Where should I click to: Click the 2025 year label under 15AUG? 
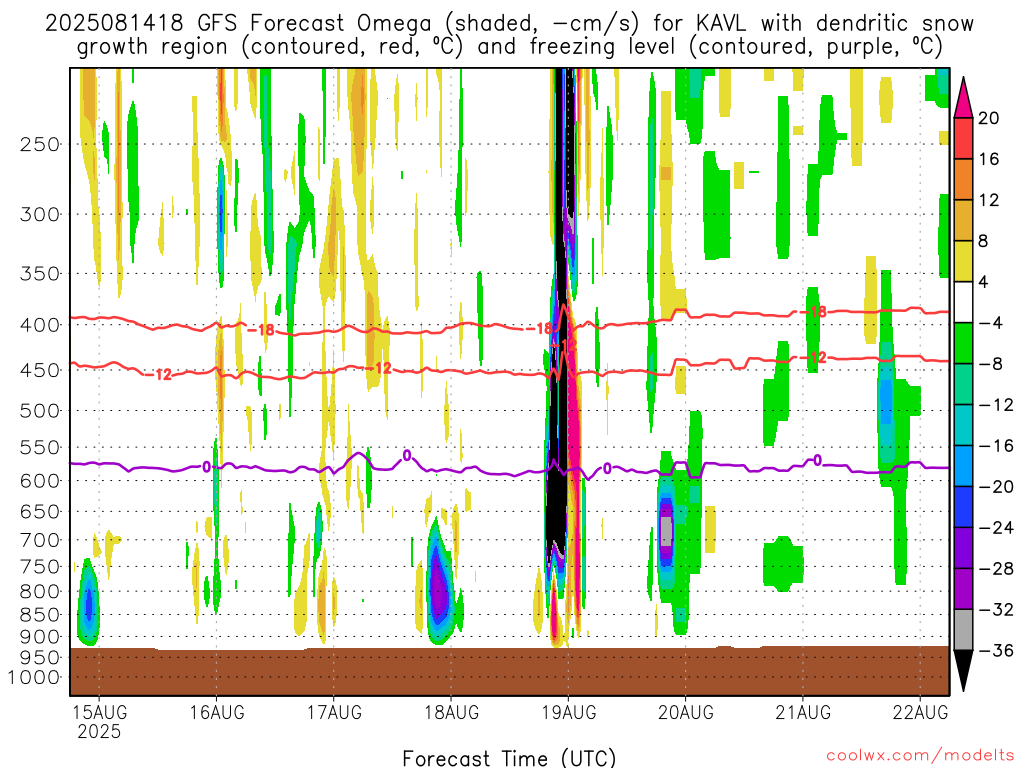pyautogui.click(x=99, y=731)
